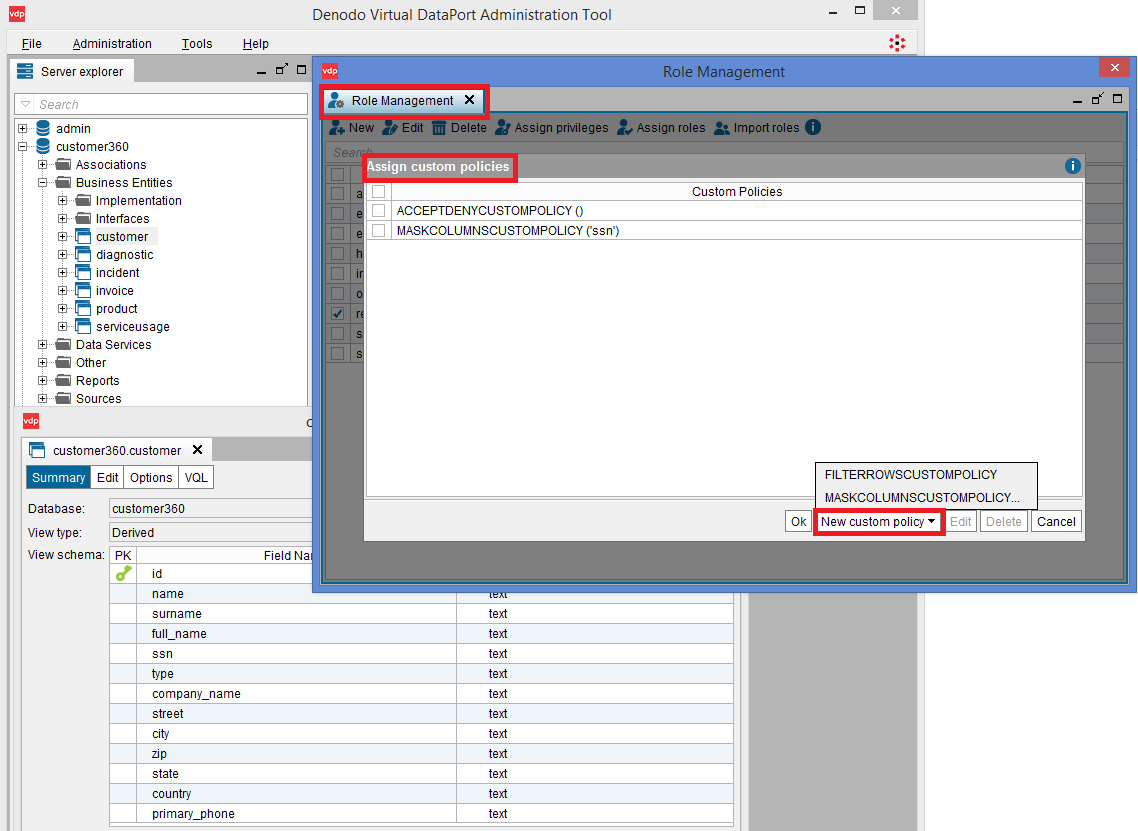1138x831 pixels.
Task: Close the Role Management tab
Action: point(470,100)
